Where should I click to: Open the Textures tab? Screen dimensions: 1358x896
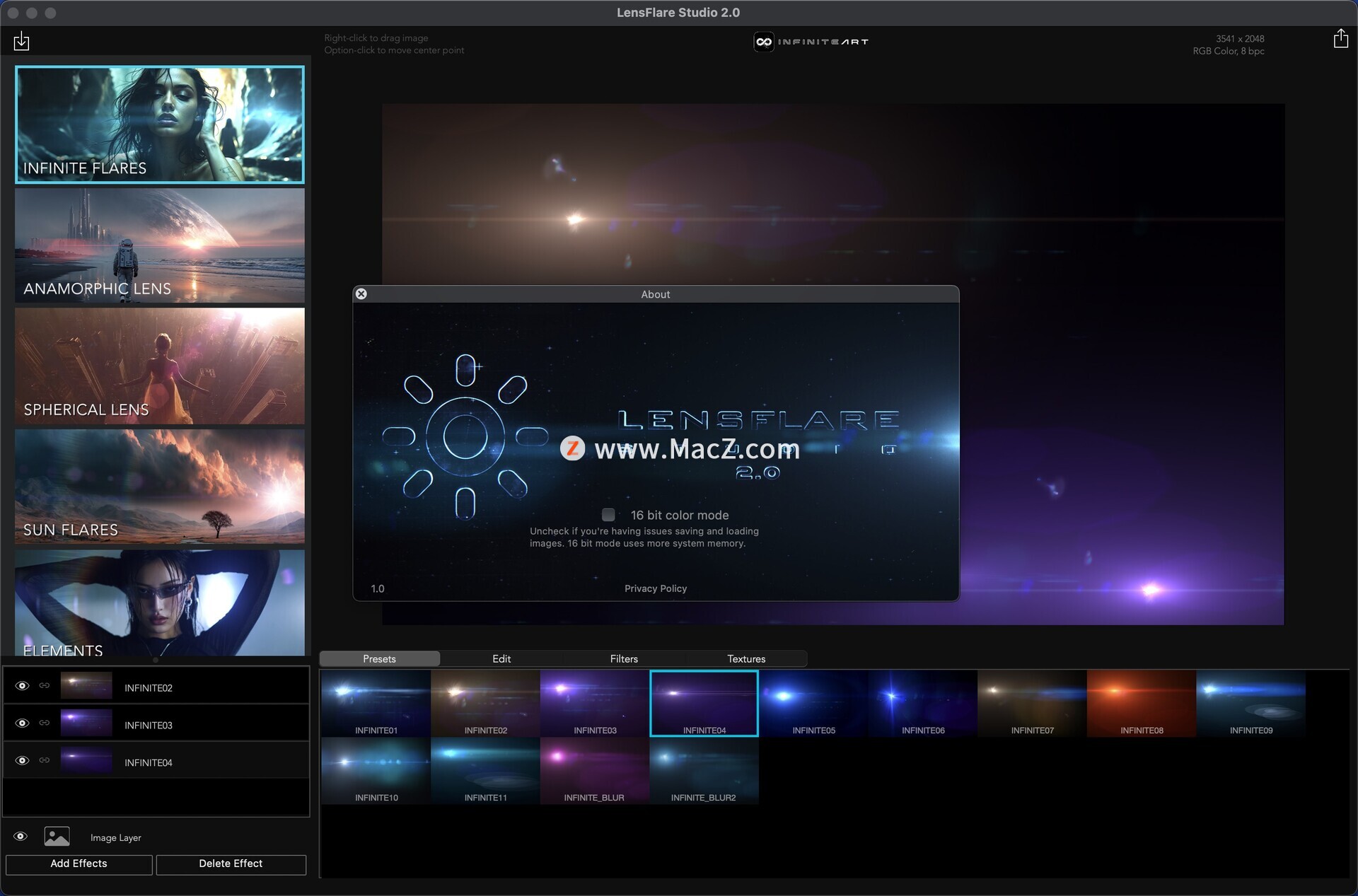pyautogui.click(x=746, y=658)
